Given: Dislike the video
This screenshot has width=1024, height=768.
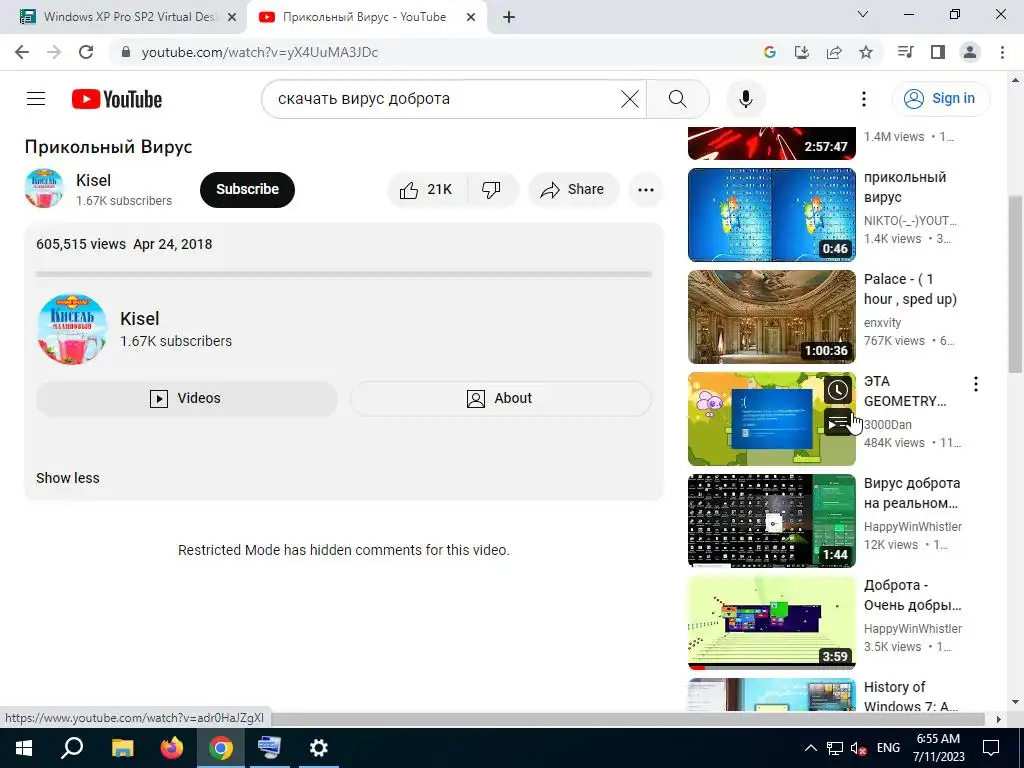Looking at the screenshot, I should [492, 189].
